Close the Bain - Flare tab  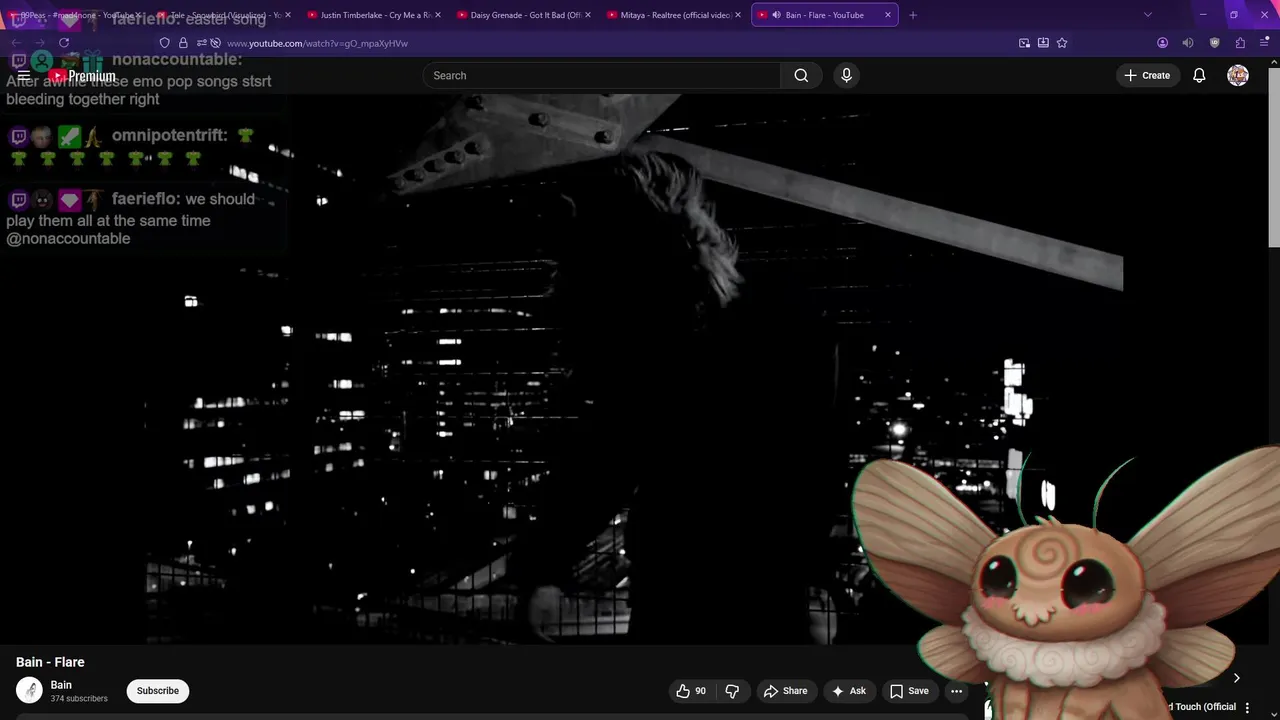tap(887, 15)
